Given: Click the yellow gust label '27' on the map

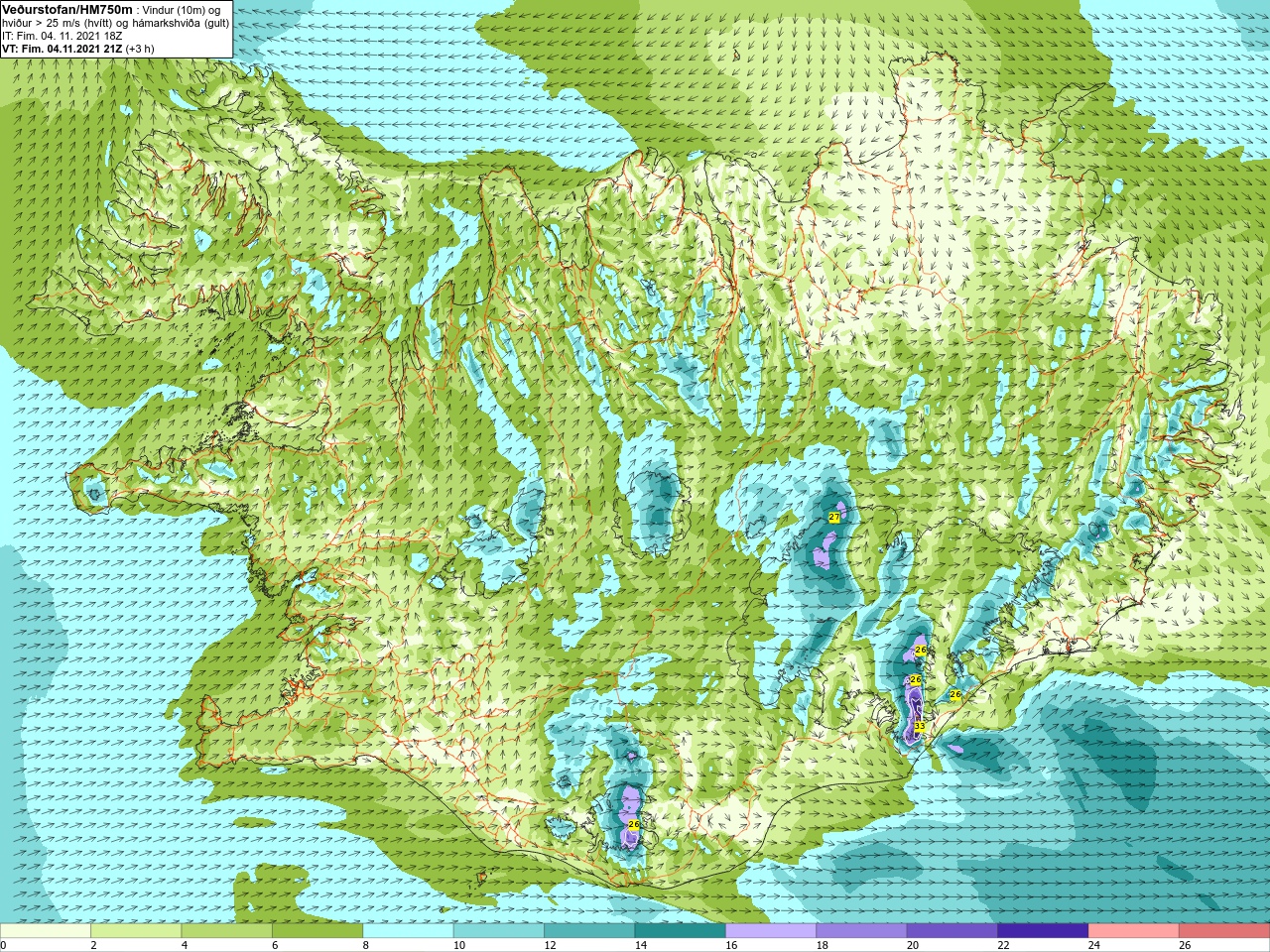Looking at the screenshot, I should [834, 518].
